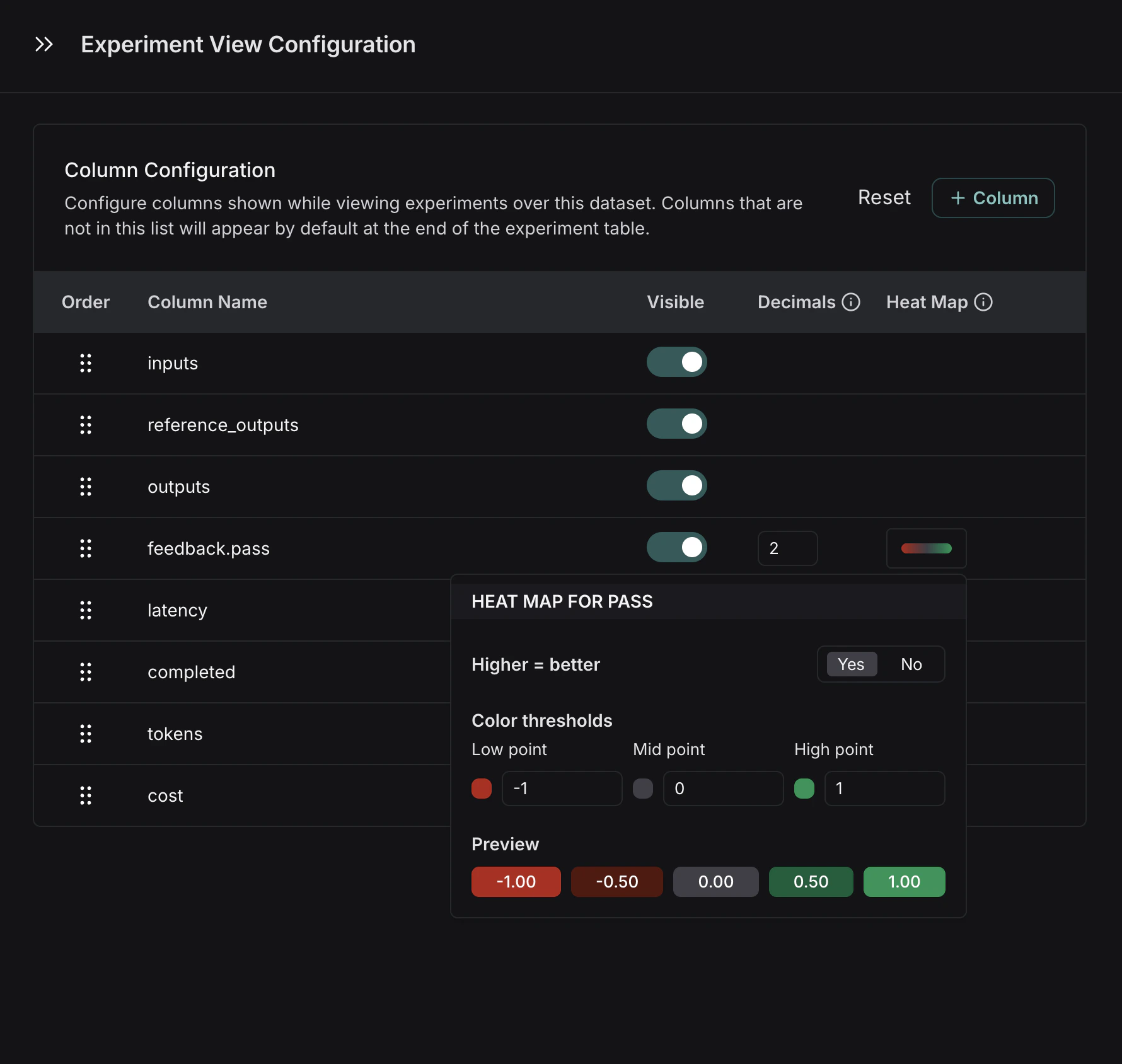Add a new column

click(993, 198)
